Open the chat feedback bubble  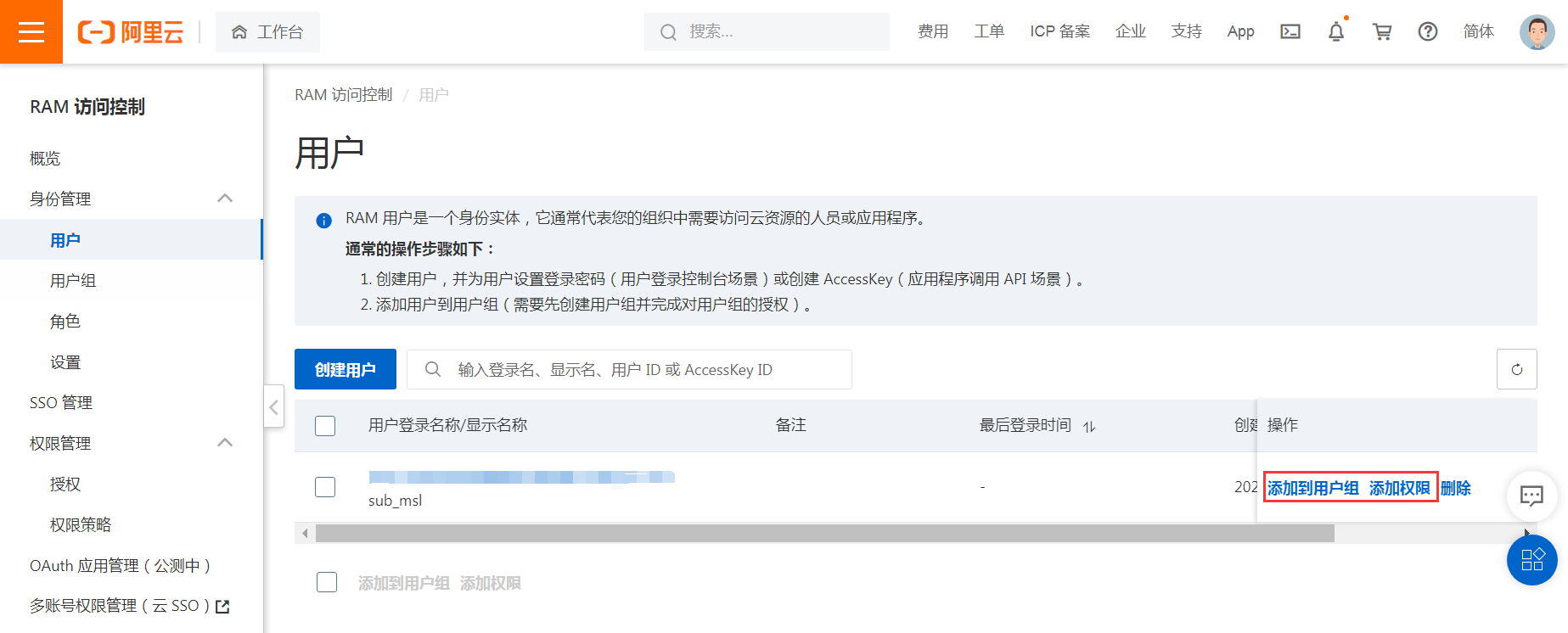(1531, 496)
